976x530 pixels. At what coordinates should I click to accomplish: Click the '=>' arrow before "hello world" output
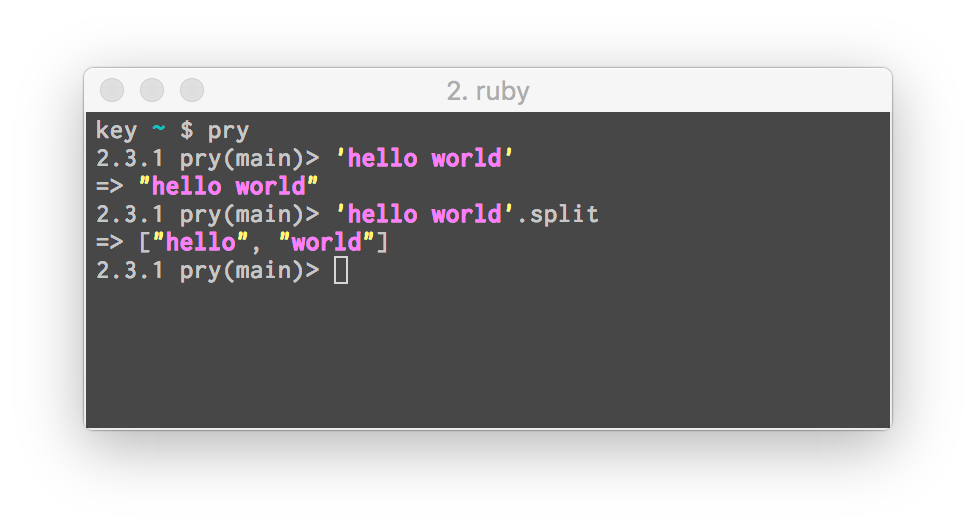[x=110, y=186]
